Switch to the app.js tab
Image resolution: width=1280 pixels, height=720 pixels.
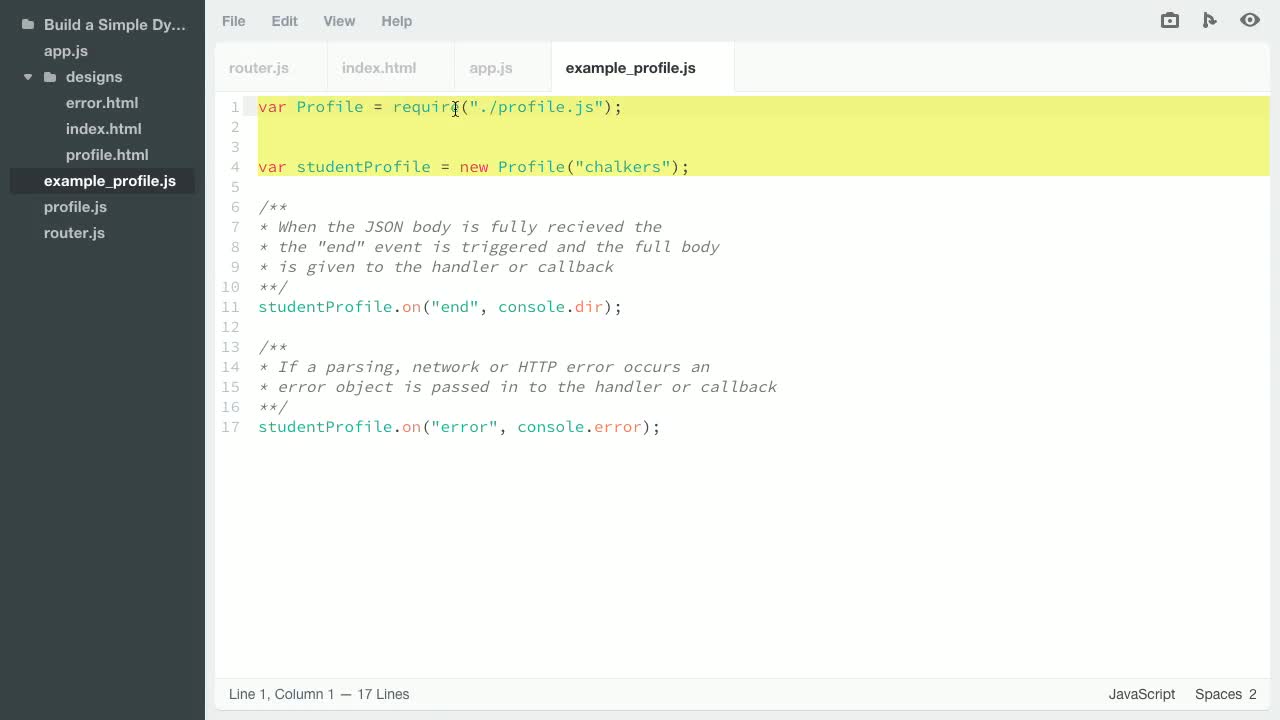click(491, 68)
